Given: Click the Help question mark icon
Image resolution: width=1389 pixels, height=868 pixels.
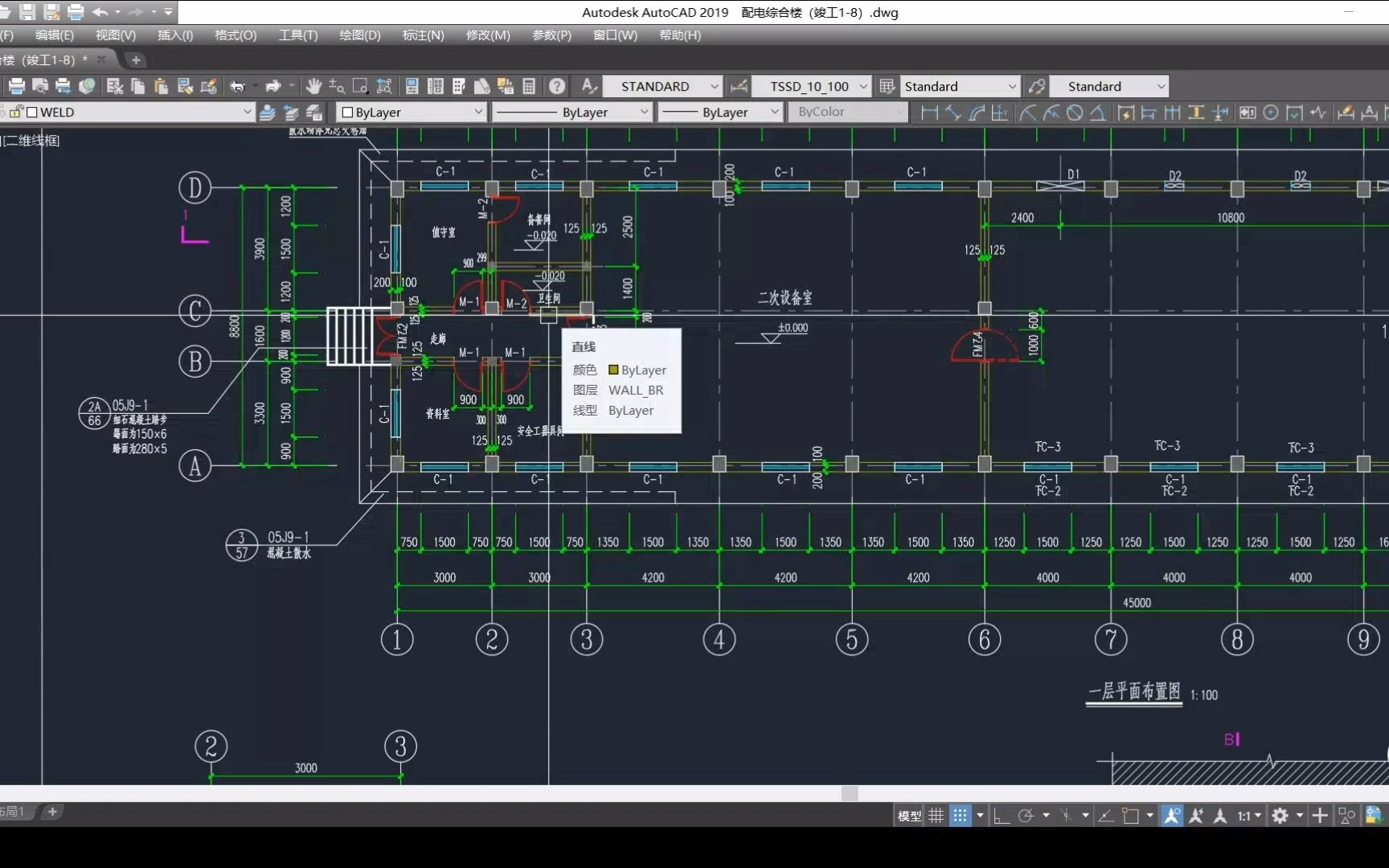Looking at the screenshot, I should [x=556, y=86].
